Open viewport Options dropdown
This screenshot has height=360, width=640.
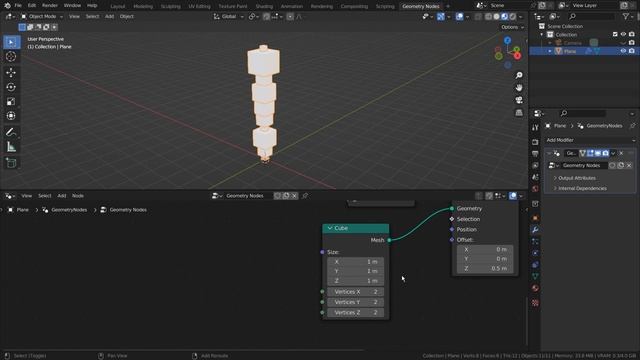(x=512, y=27)
